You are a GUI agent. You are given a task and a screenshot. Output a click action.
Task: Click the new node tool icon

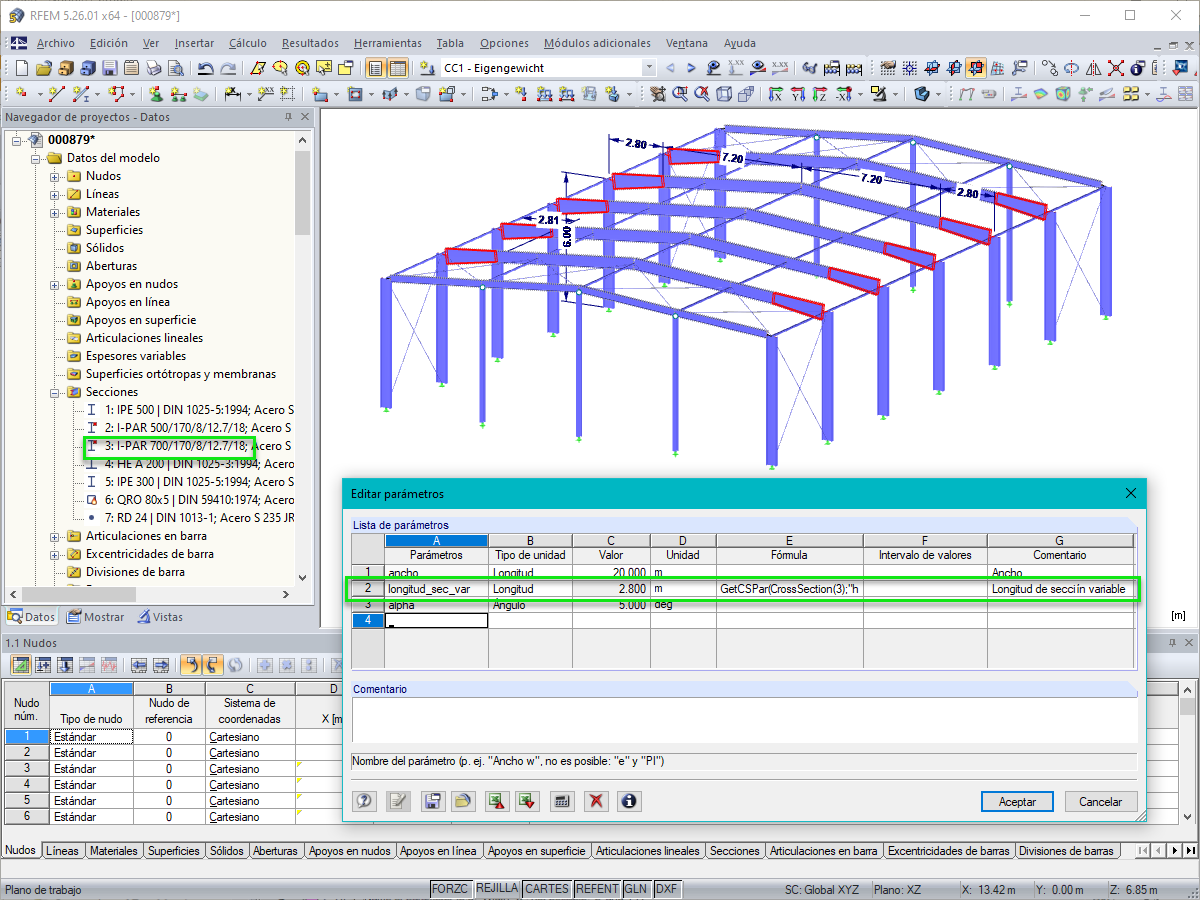pos(23,94)
